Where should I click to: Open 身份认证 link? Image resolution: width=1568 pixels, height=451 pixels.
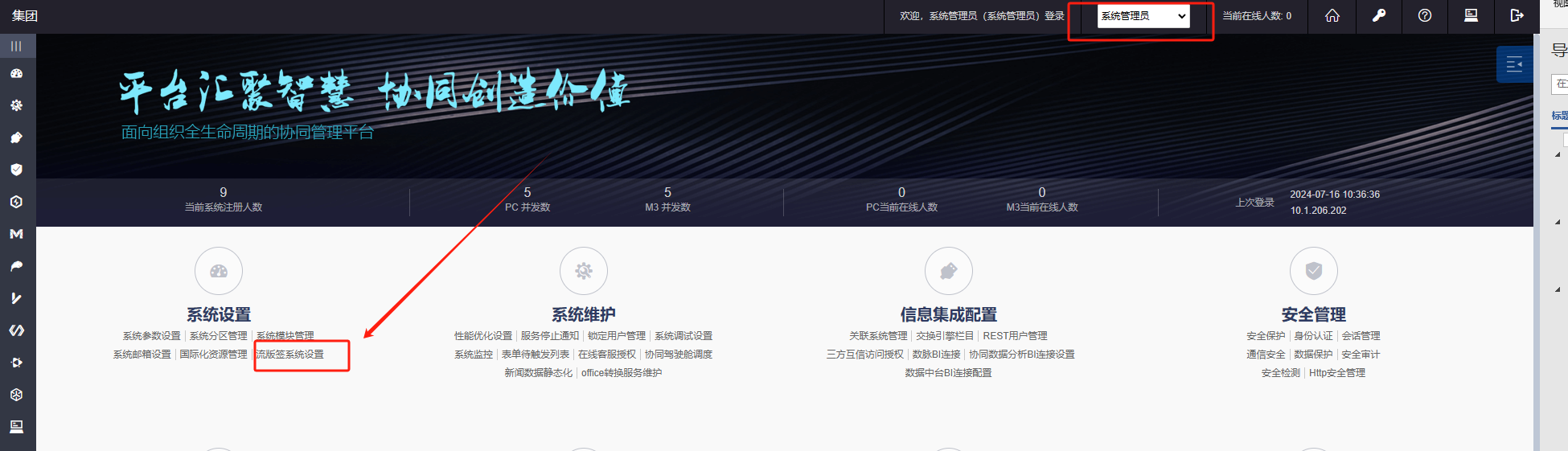(x=1313, y=336)
